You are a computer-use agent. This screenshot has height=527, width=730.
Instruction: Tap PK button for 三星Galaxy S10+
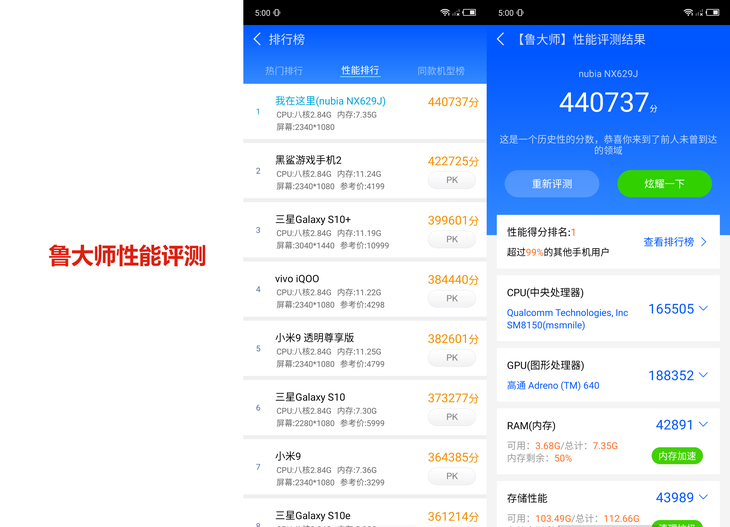(452, 239)
